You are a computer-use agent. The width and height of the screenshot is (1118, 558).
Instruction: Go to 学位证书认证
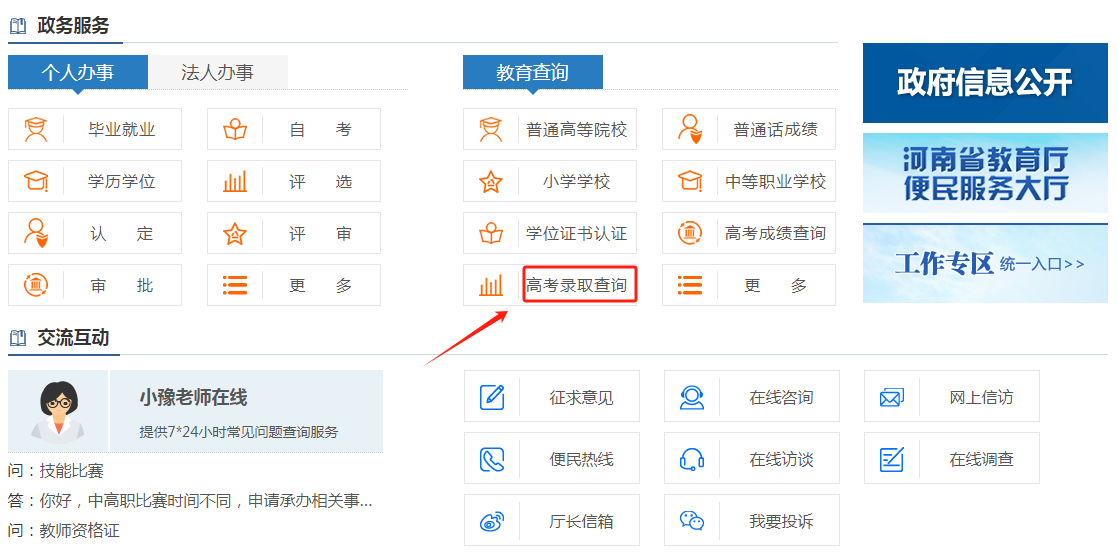point(577,233)
